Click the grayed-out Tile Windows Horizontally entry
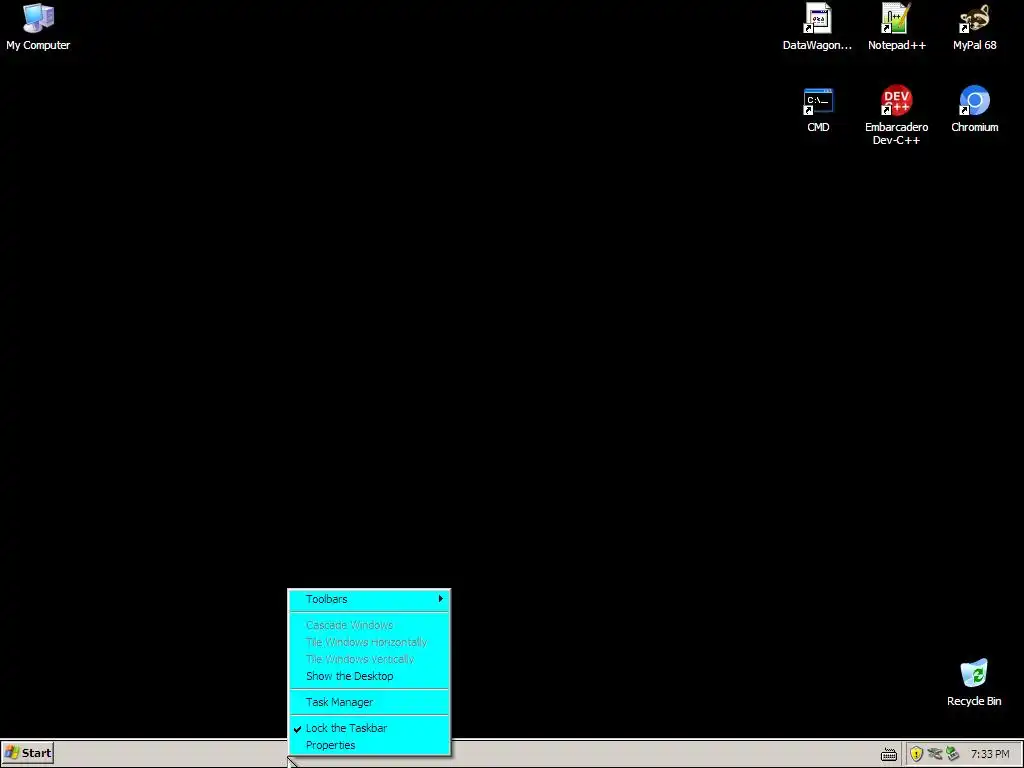 (369, 642)
